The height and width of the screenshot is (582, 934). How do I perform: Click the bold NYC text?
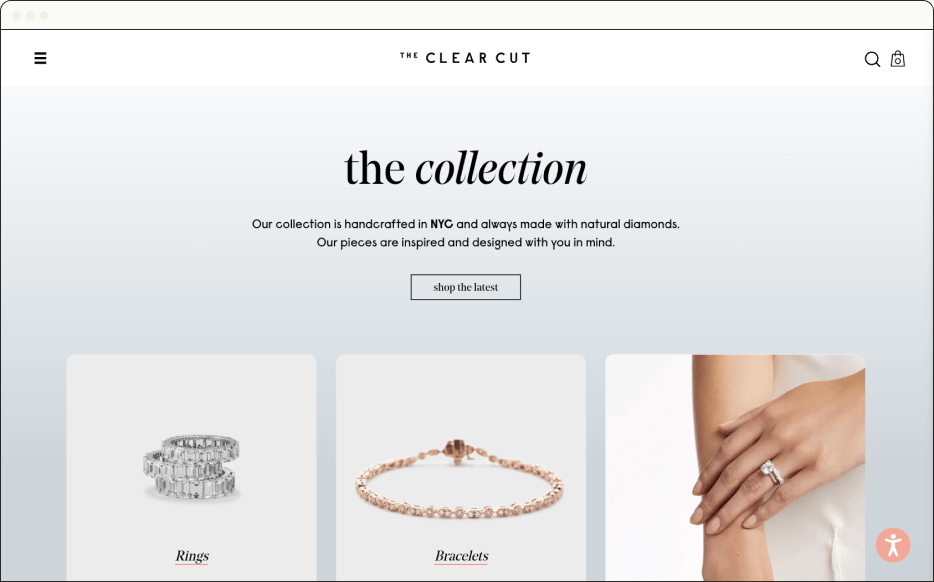[441, 224]
